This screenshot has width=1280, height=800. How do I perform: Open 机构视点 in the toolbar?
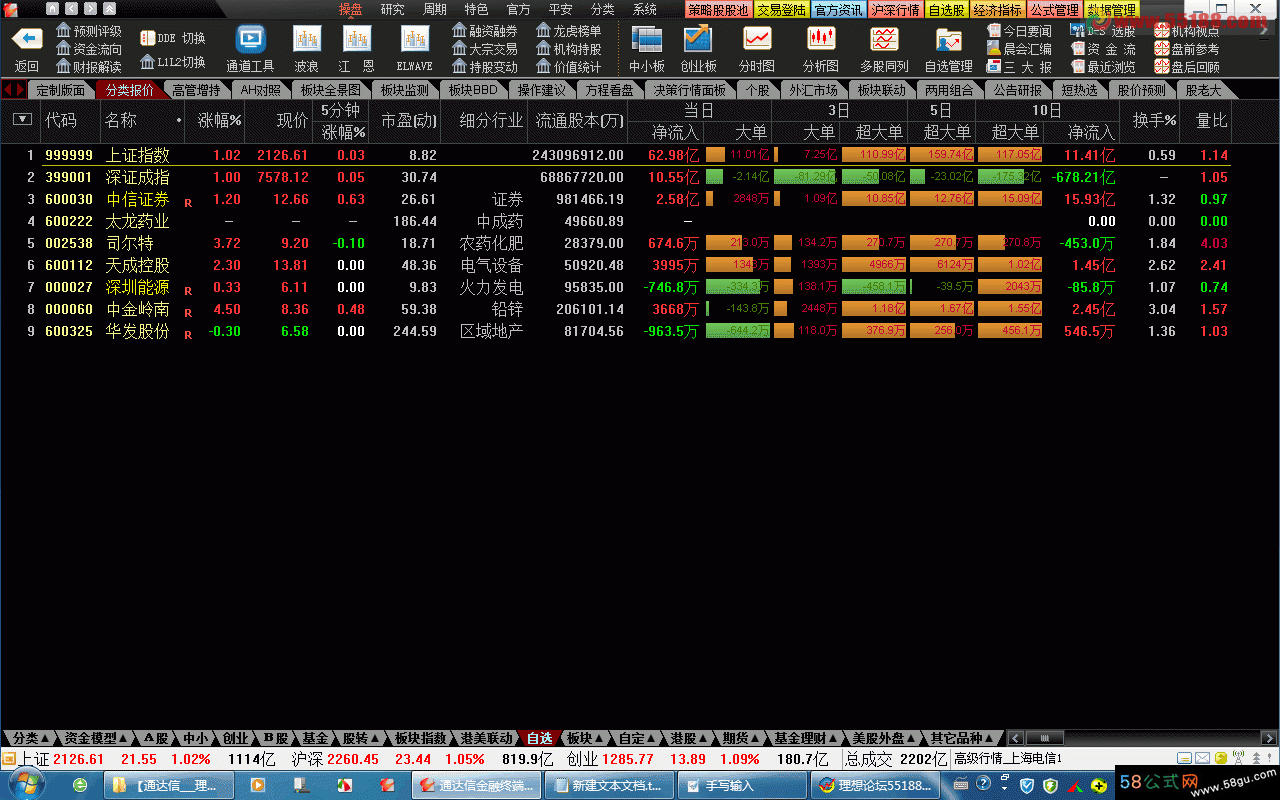[1187, 31]
